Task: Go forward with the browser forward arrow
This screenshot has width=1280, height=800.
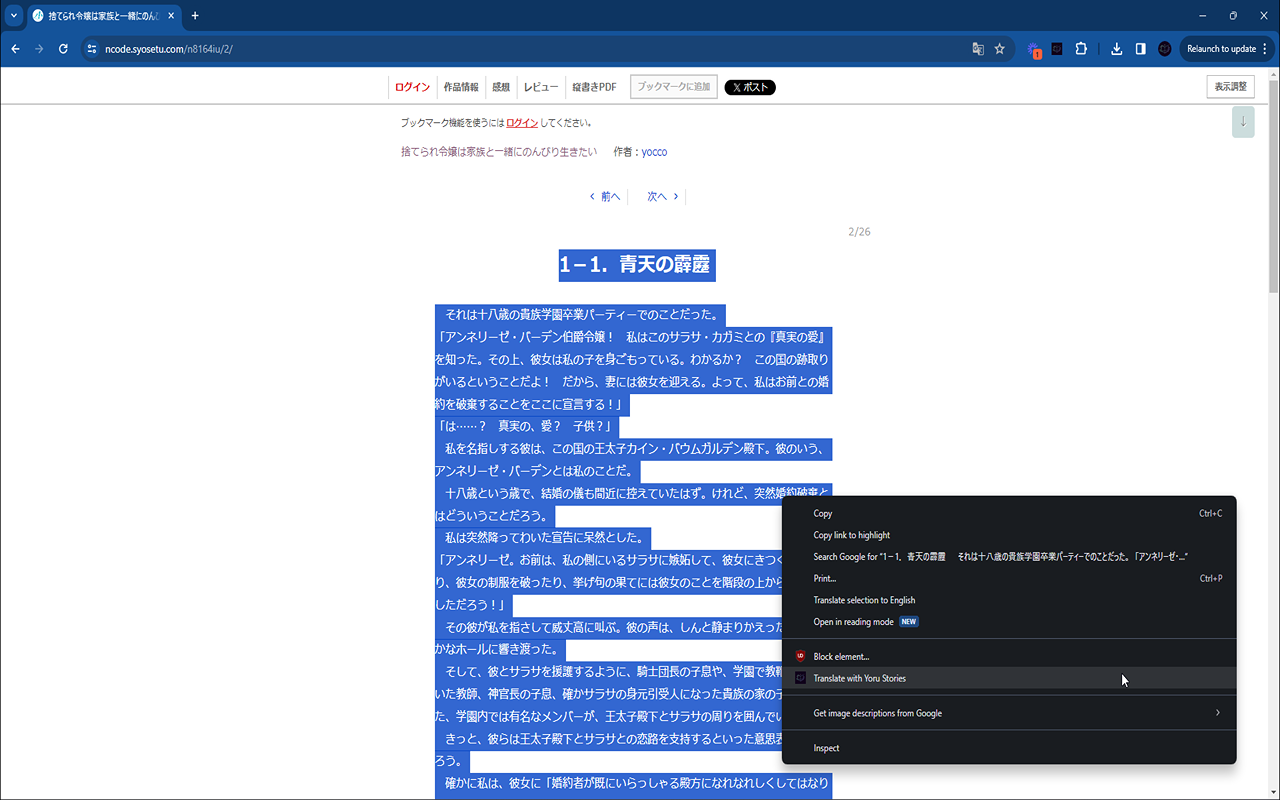Action: point(39,49)
